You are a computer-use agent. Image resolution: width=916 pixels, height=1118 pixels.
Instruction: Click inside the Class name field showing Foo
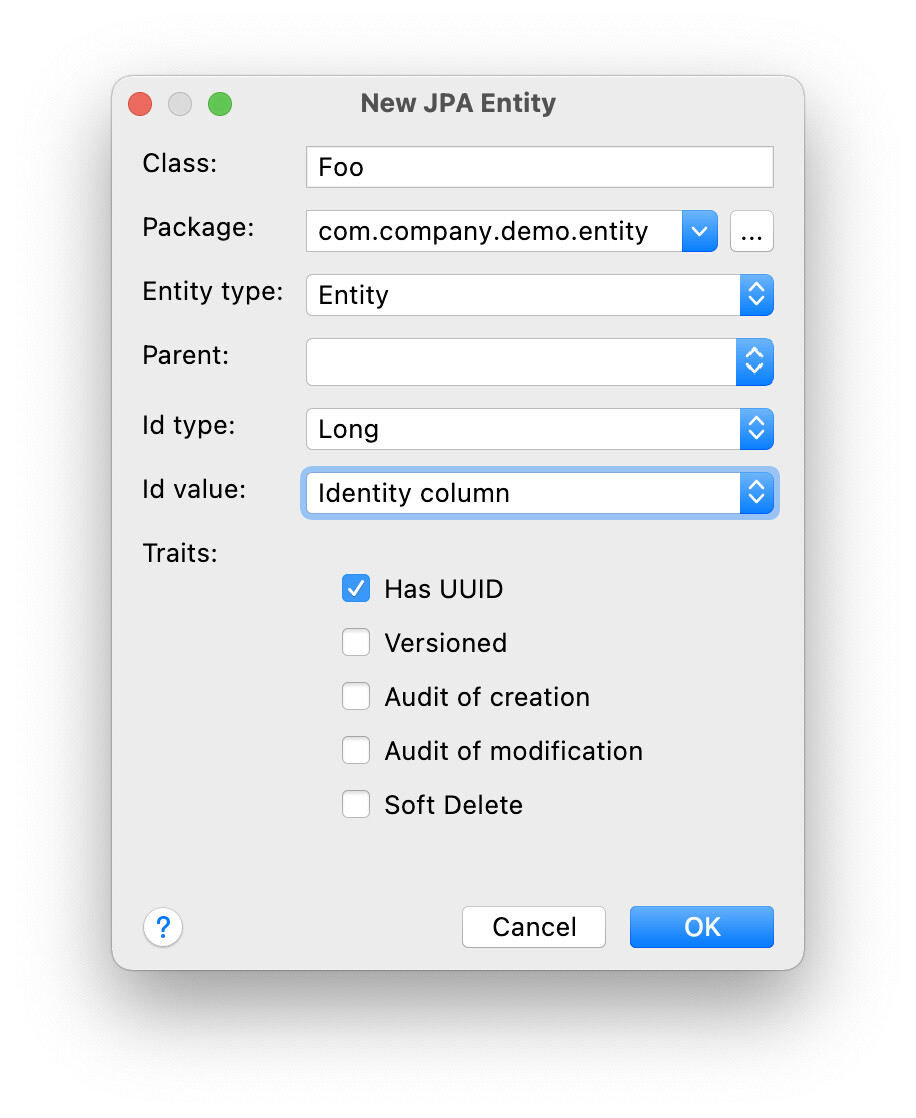pos(539,167)
